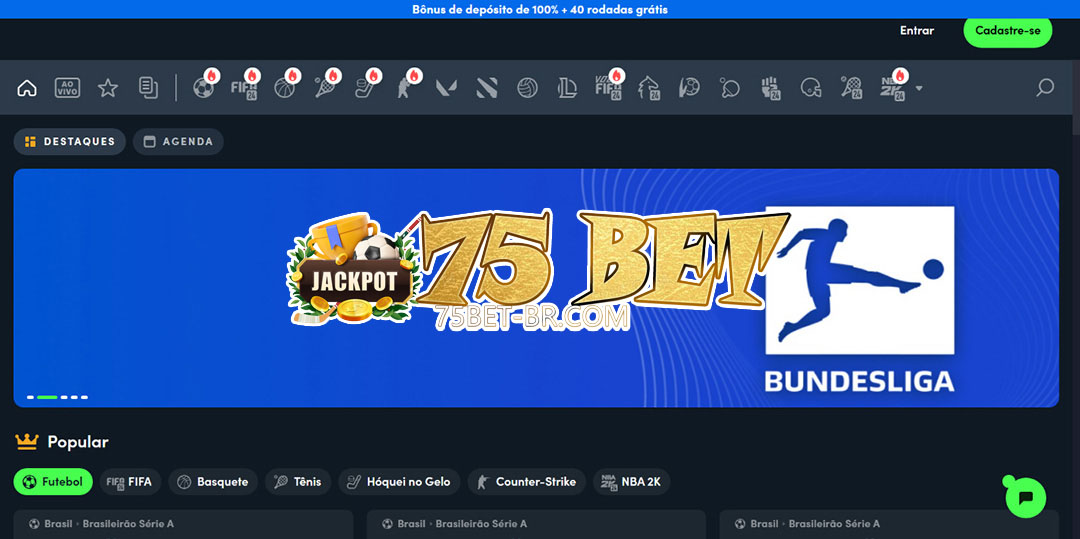1080x539 pixels.
Task: Expand more sports with the dropdown arrow
Action: 918,88
